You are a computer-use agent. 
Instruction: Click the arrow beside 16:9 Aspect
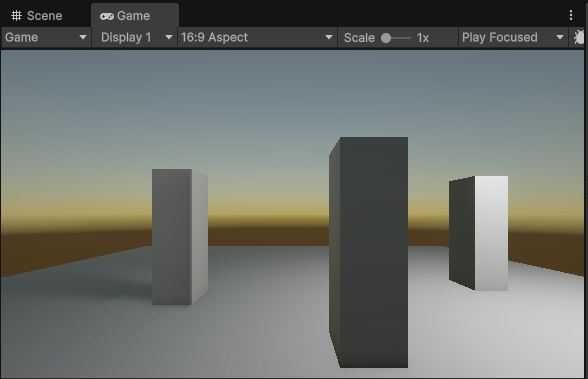pyautogui.click(x=329, y=37)
